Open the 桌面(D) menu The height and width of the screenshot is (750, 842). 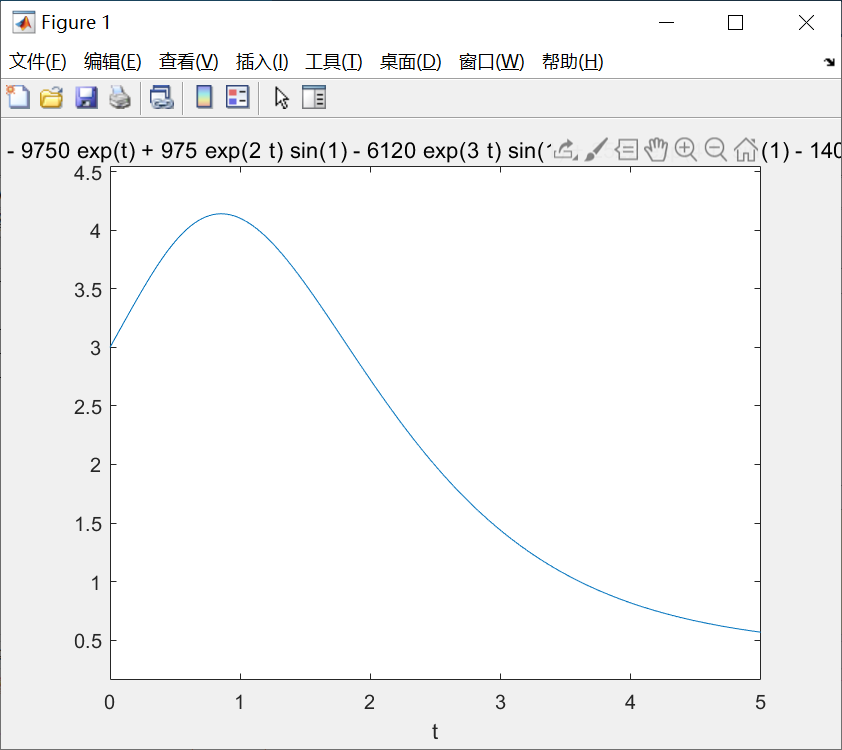coord(410,62)
